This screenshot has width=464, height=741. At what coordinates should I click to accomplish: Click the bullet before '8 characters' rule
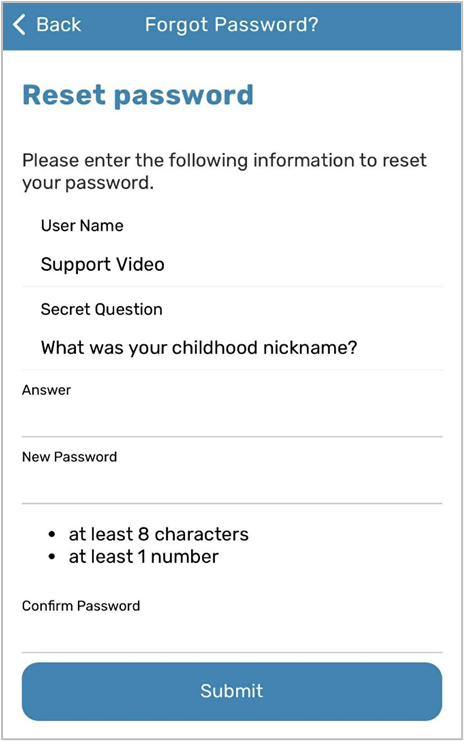coord(52,535)
